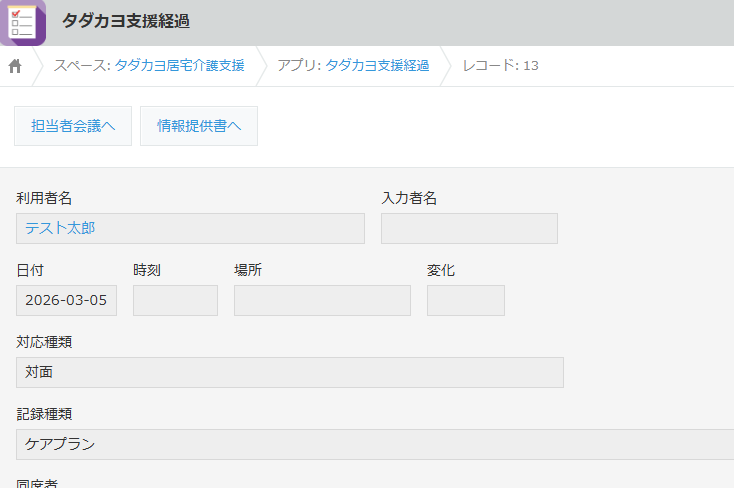Click the 利用者名 field label
This screenshot has height=488, width=734.
click(x=44, y=198)
